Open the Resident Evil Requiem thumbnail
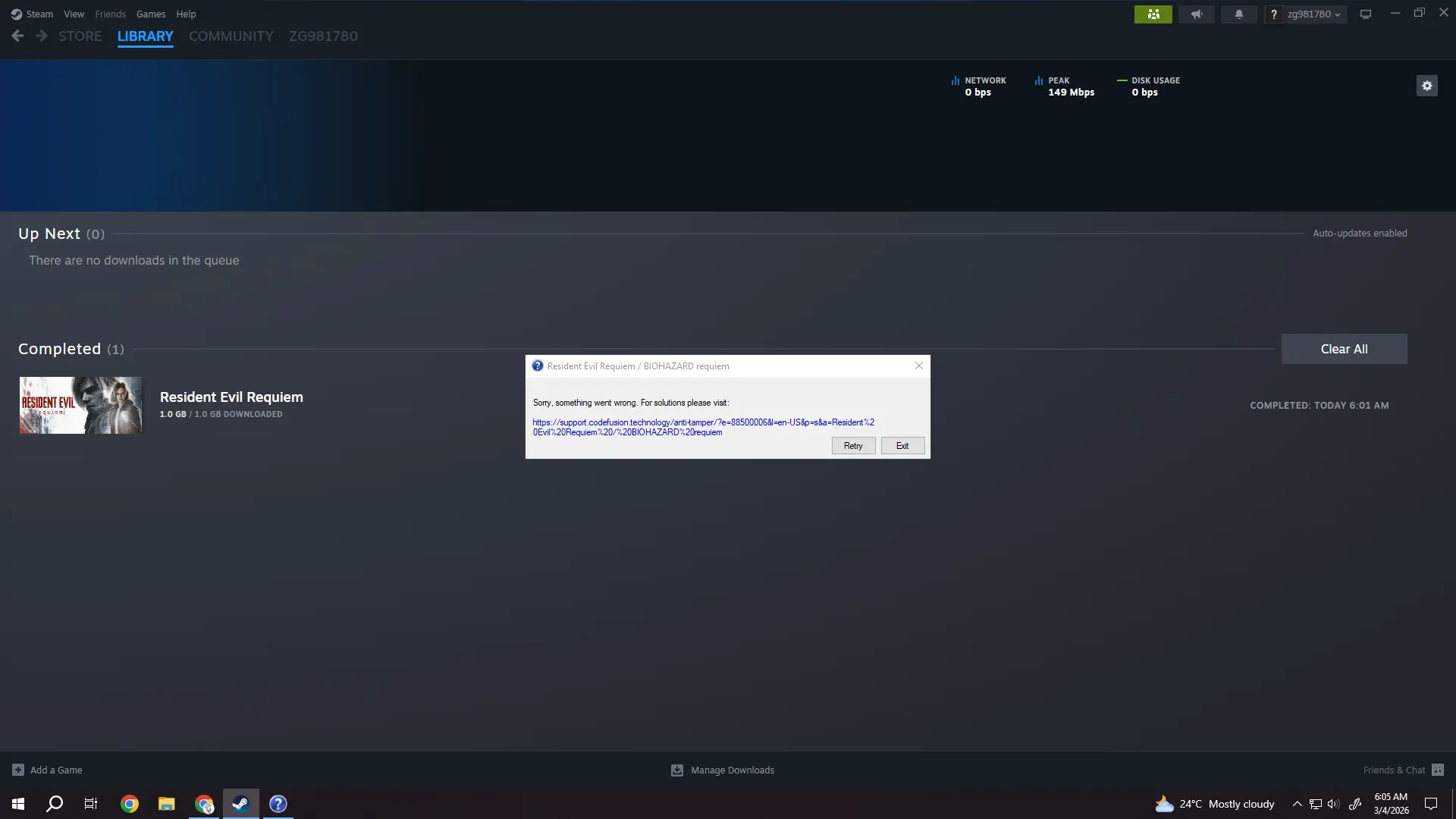The image size is (1456, 819). click(80, 405)
